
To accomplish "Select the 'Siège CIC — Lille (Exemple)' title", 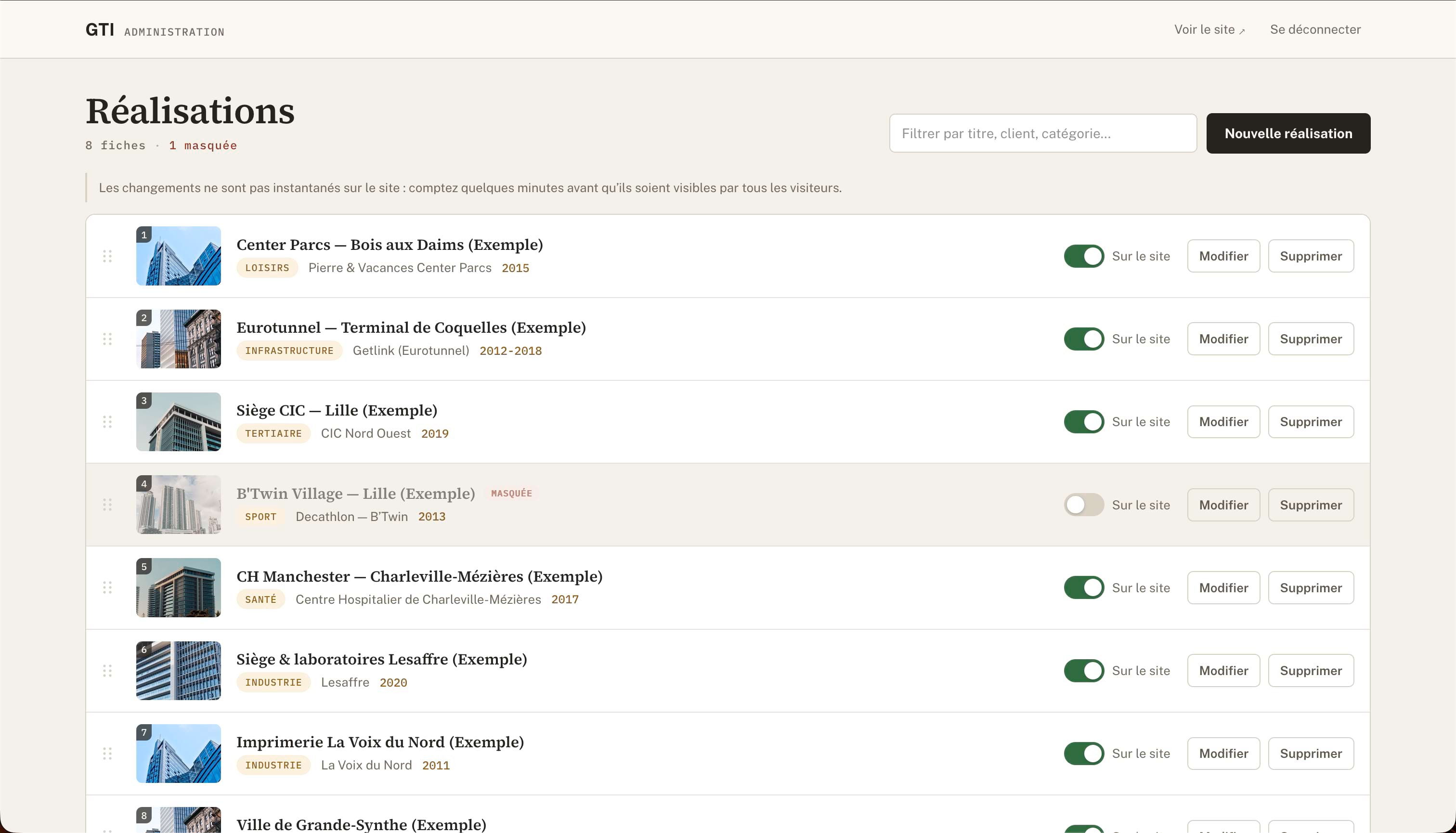I will (337, 411).
